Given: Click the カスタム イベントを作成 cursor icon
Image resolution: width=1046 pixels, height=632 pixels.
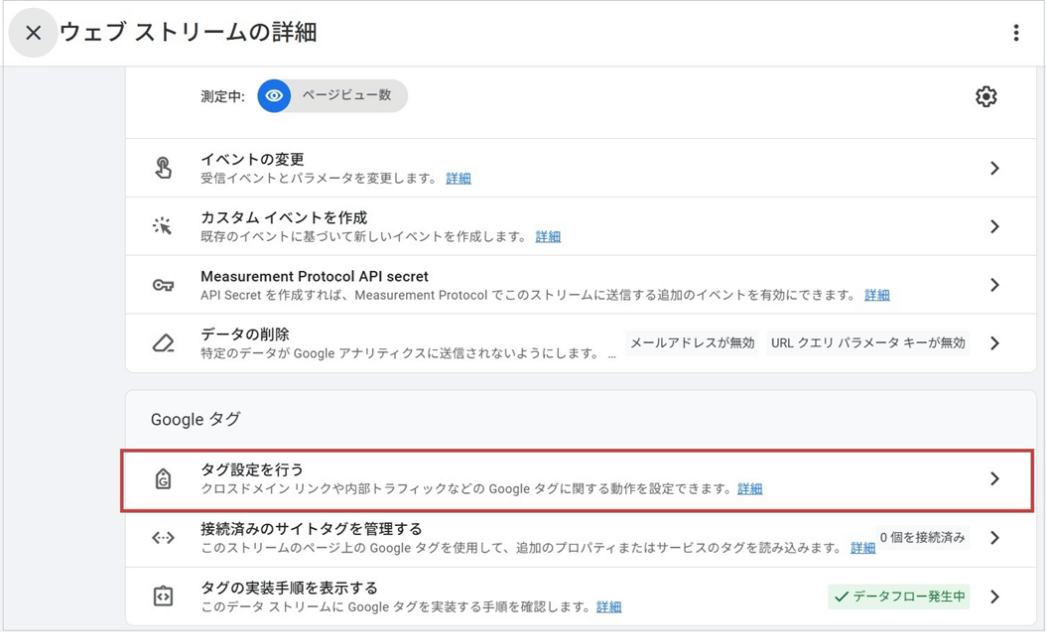Looking at the screenshot, I should coord(163,226).
